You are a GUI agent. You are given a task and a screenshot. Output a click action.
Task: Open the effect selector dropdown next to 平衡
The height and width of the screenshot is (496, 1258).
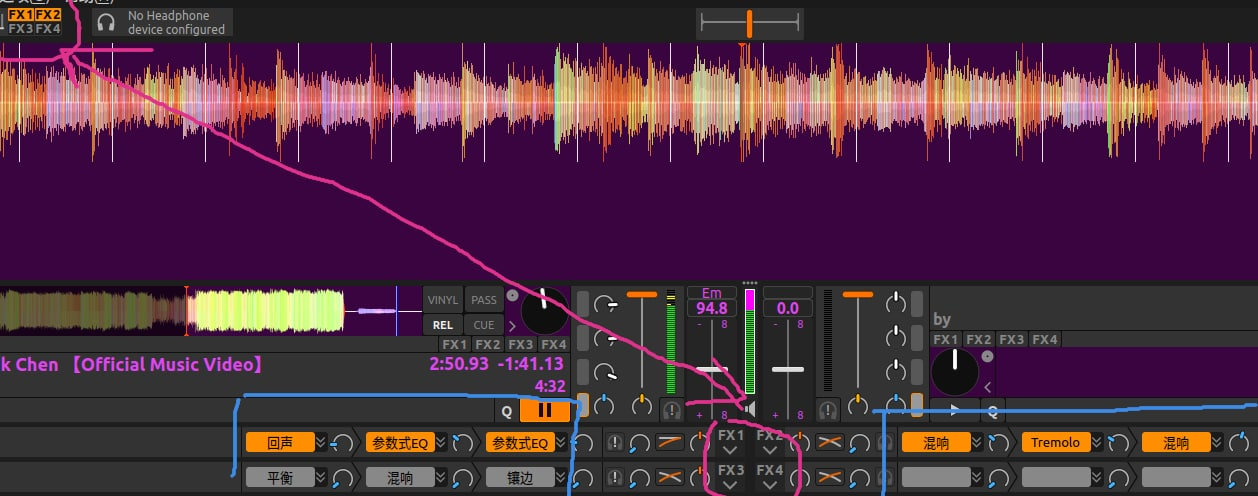(321, 477)
